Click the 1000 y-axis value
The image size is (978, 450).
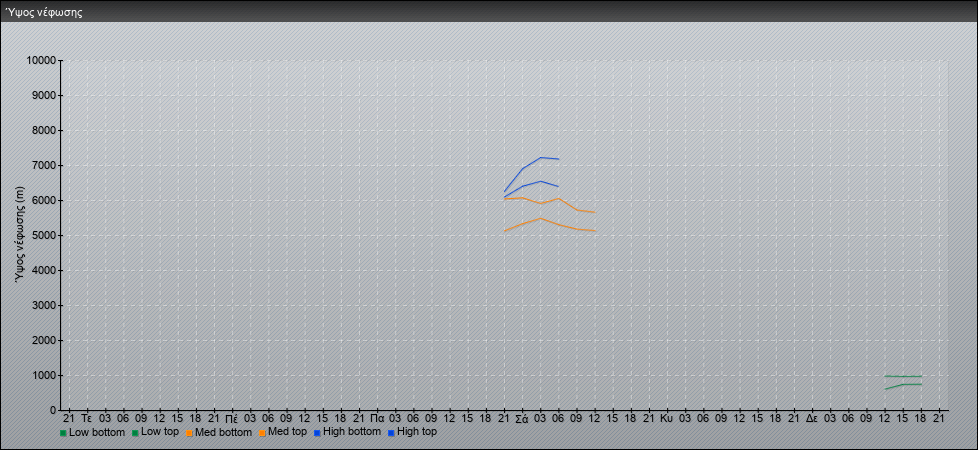[x=44, y=375]
